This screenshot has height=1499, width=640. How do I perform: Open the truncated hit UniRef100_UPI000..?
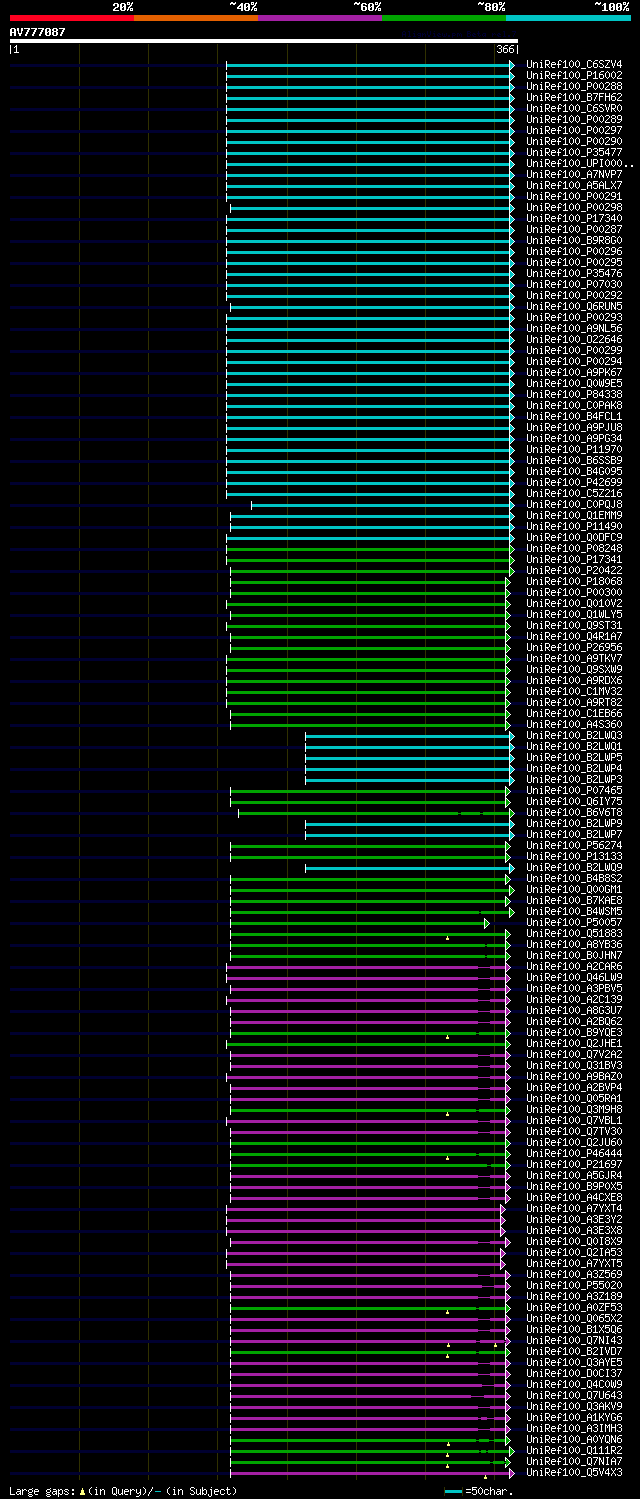(580, 163)
